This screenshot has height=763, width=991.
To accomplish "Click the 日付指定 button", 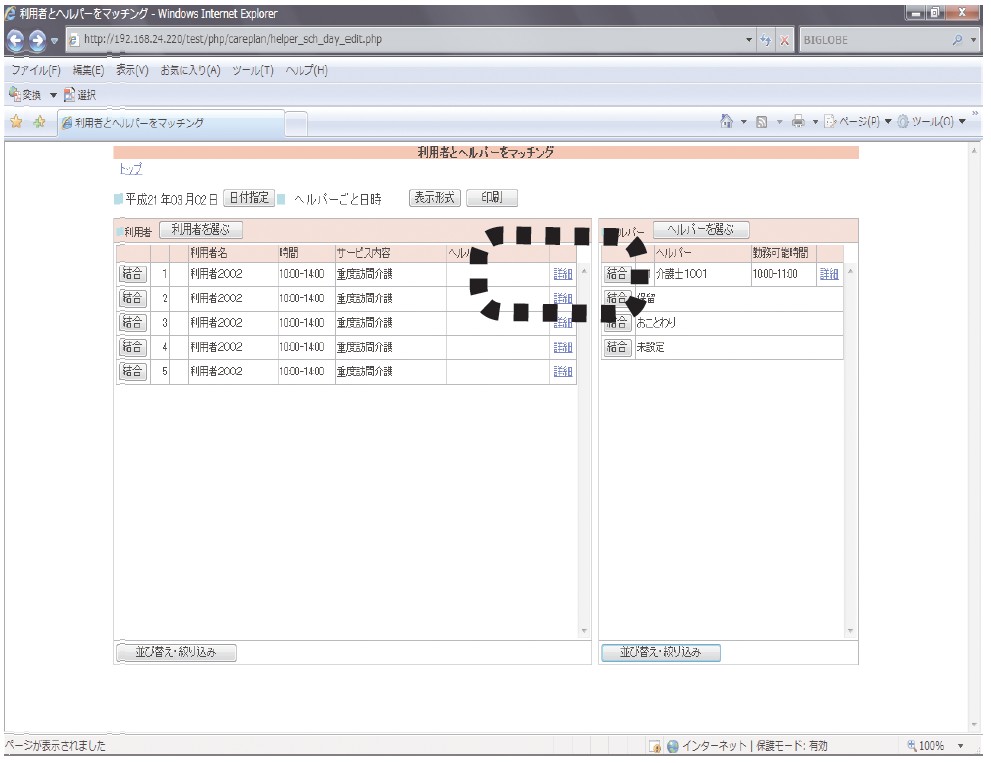I will click(247, 198).
